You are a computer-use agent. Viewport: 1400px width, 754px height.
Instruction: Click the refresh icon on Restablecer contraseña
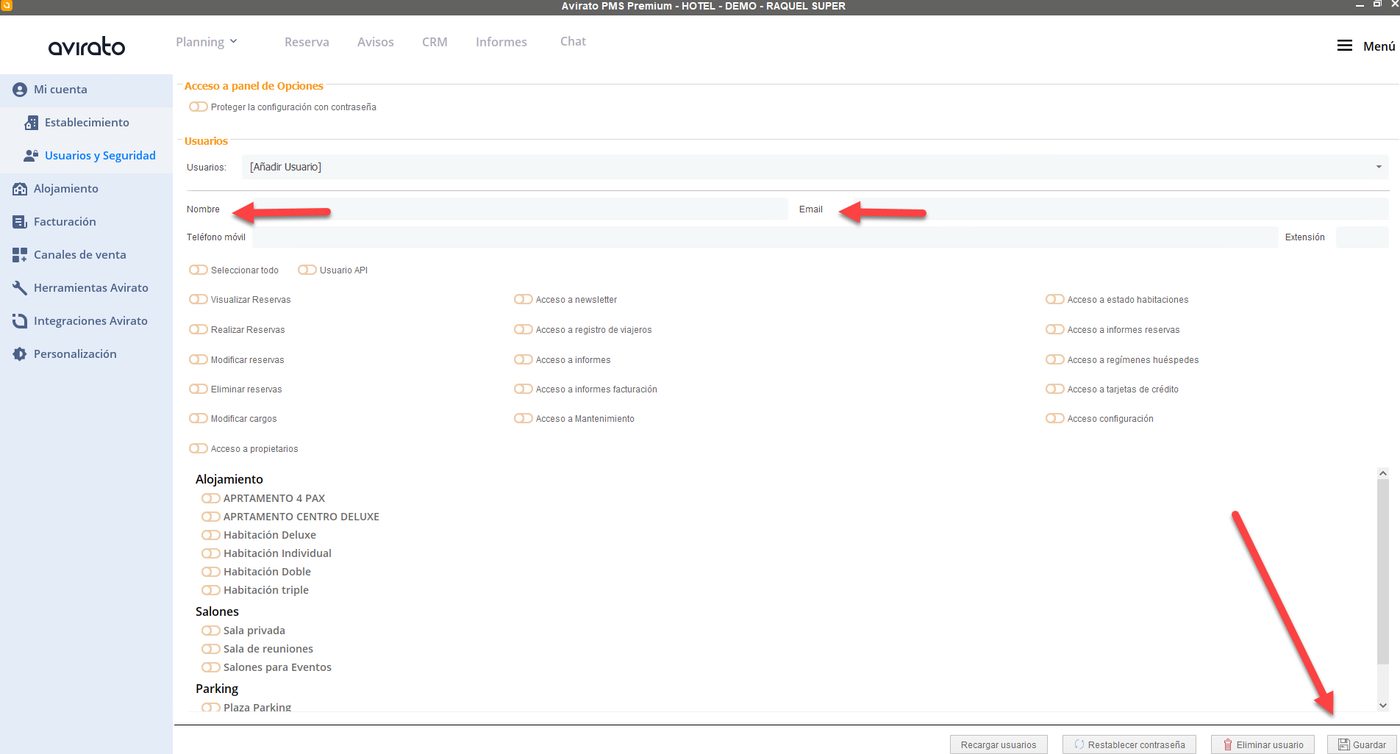1079,745
